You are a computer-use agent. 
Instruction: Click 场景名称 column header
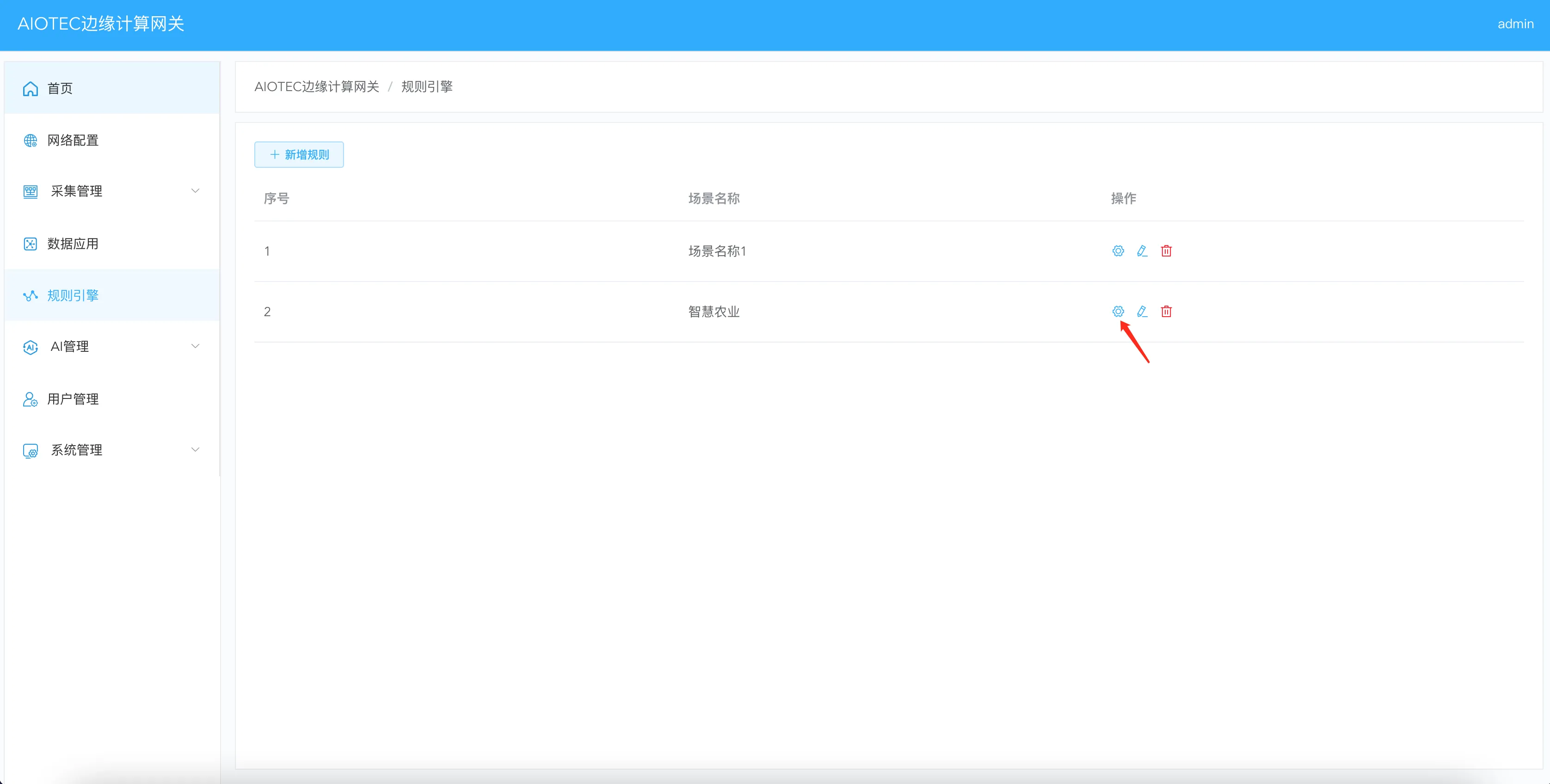[x=713, y=198]
